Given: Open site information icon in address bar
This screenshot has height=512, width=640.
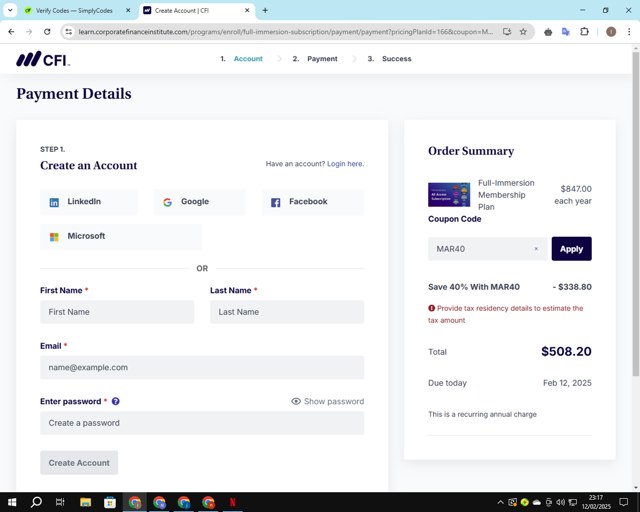Looking at the screenshot, I should [x=69, y=31].
